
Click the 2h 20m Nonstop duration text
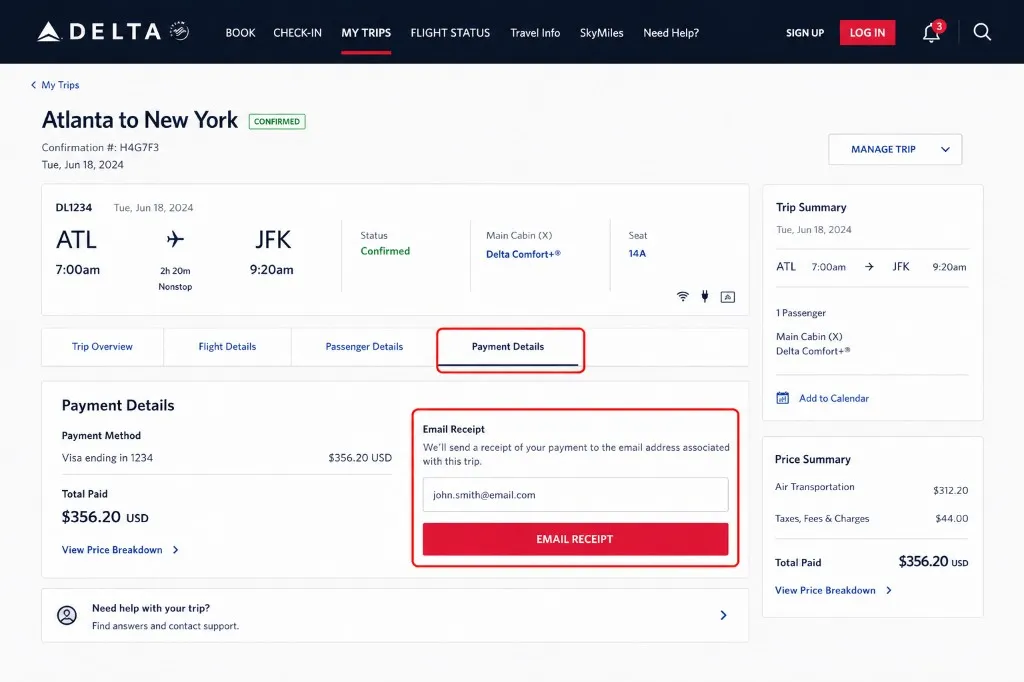(175, 278)
